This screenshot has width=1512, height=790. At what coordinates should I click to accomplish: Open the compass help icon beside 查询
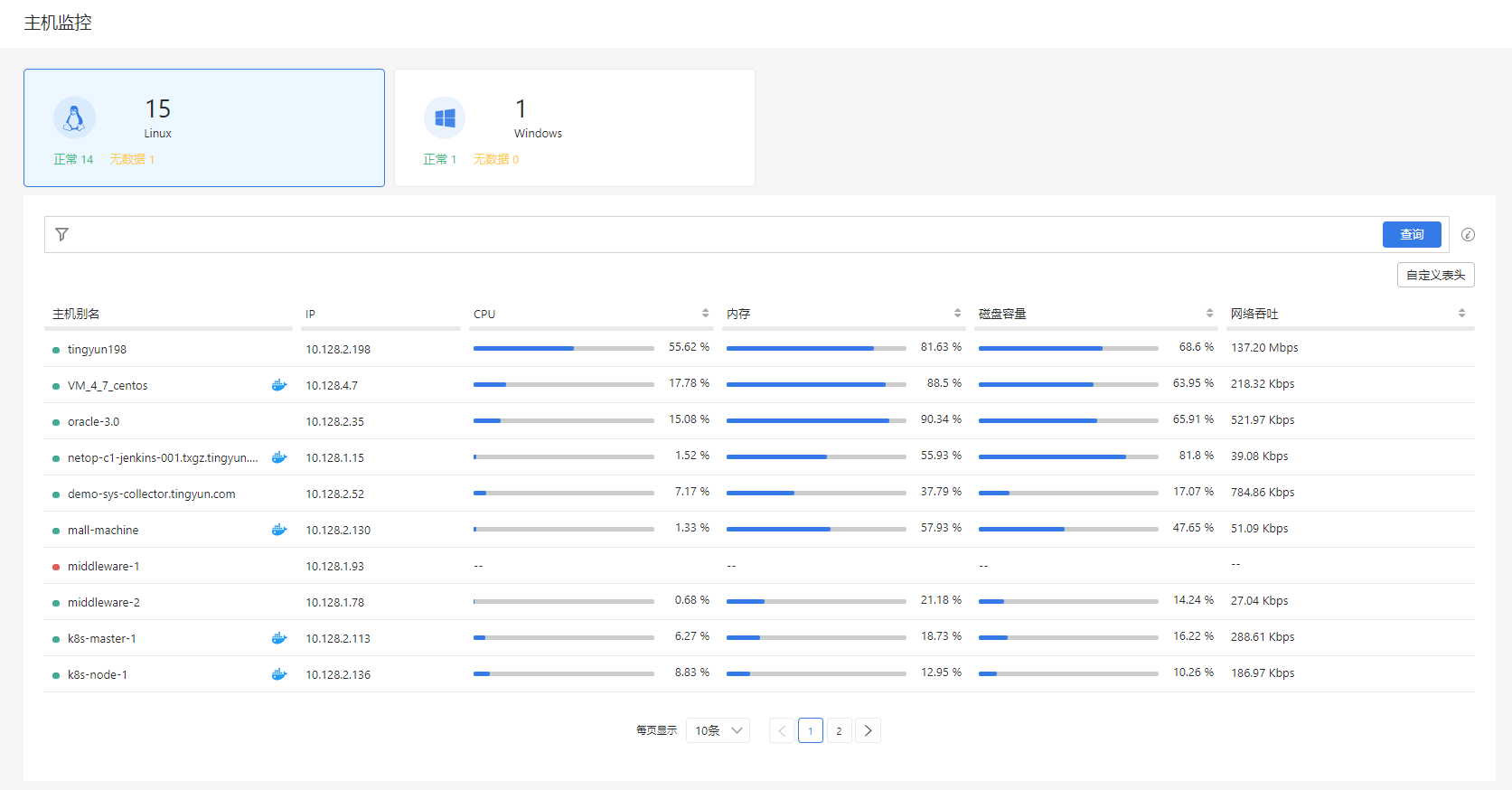click(1468, 234)
